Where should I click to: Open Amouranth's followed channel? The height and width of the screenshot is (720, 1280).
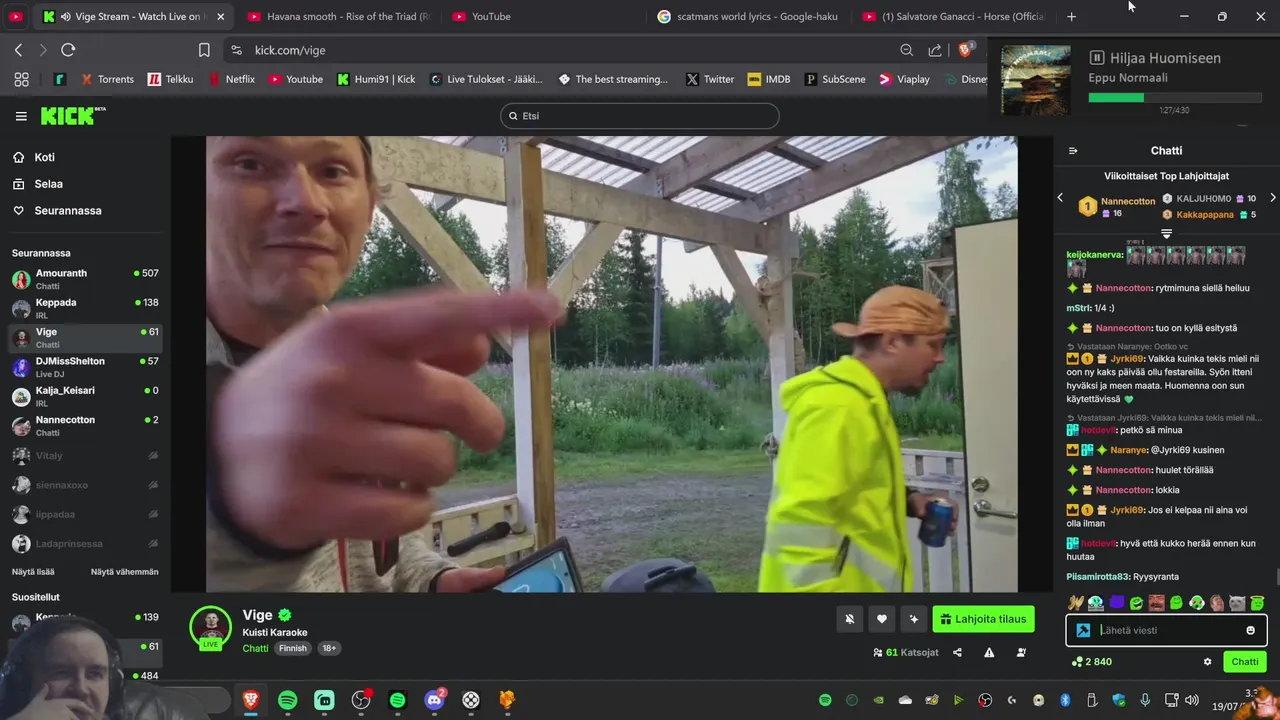pyautogui.click(x=85, y=279)
